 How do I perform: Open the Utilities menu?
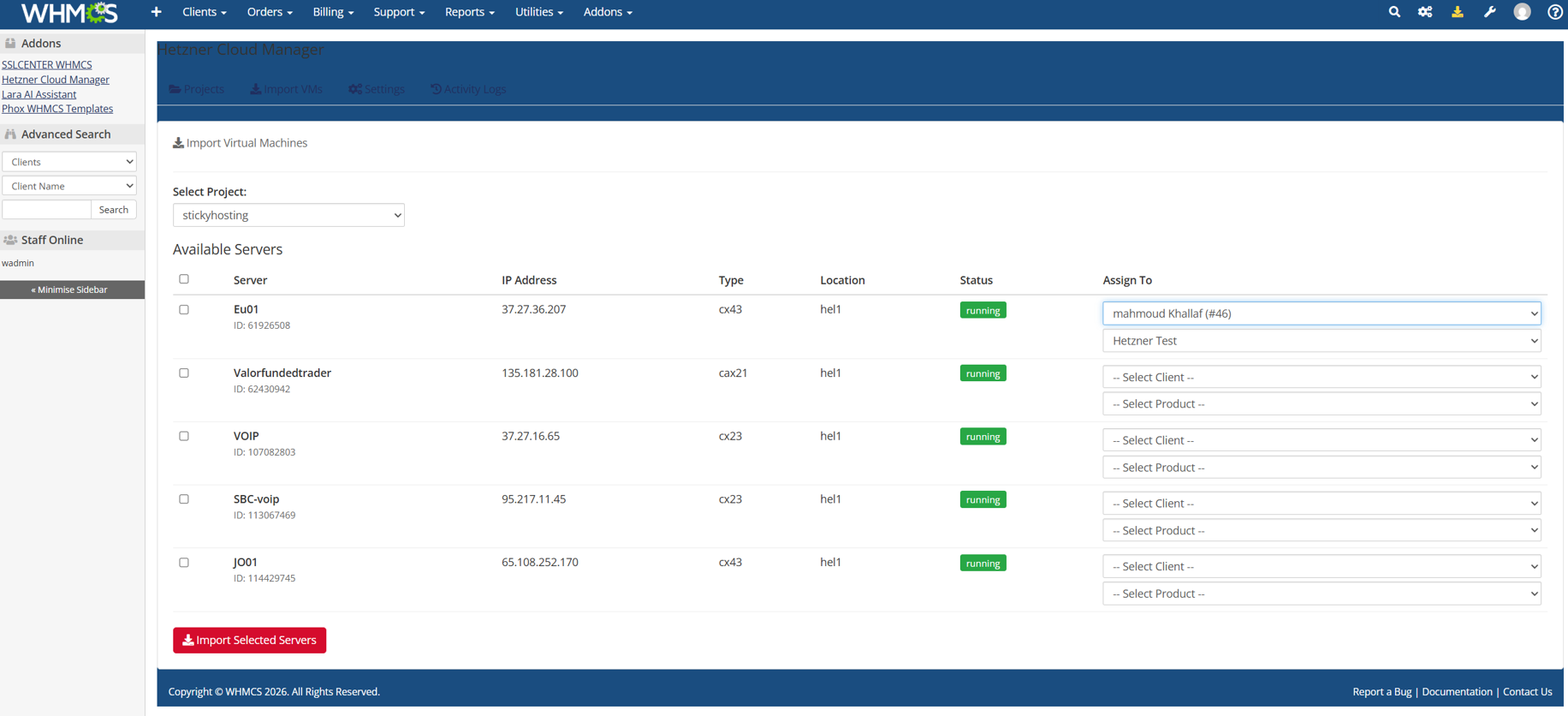tap(539, 12)
